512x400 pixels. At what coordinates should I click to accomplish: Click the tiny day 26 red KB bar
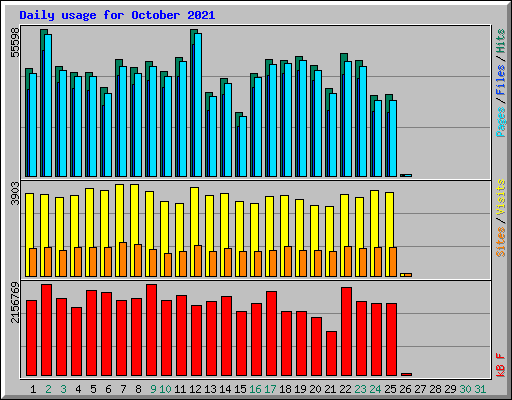coord(407,374)
